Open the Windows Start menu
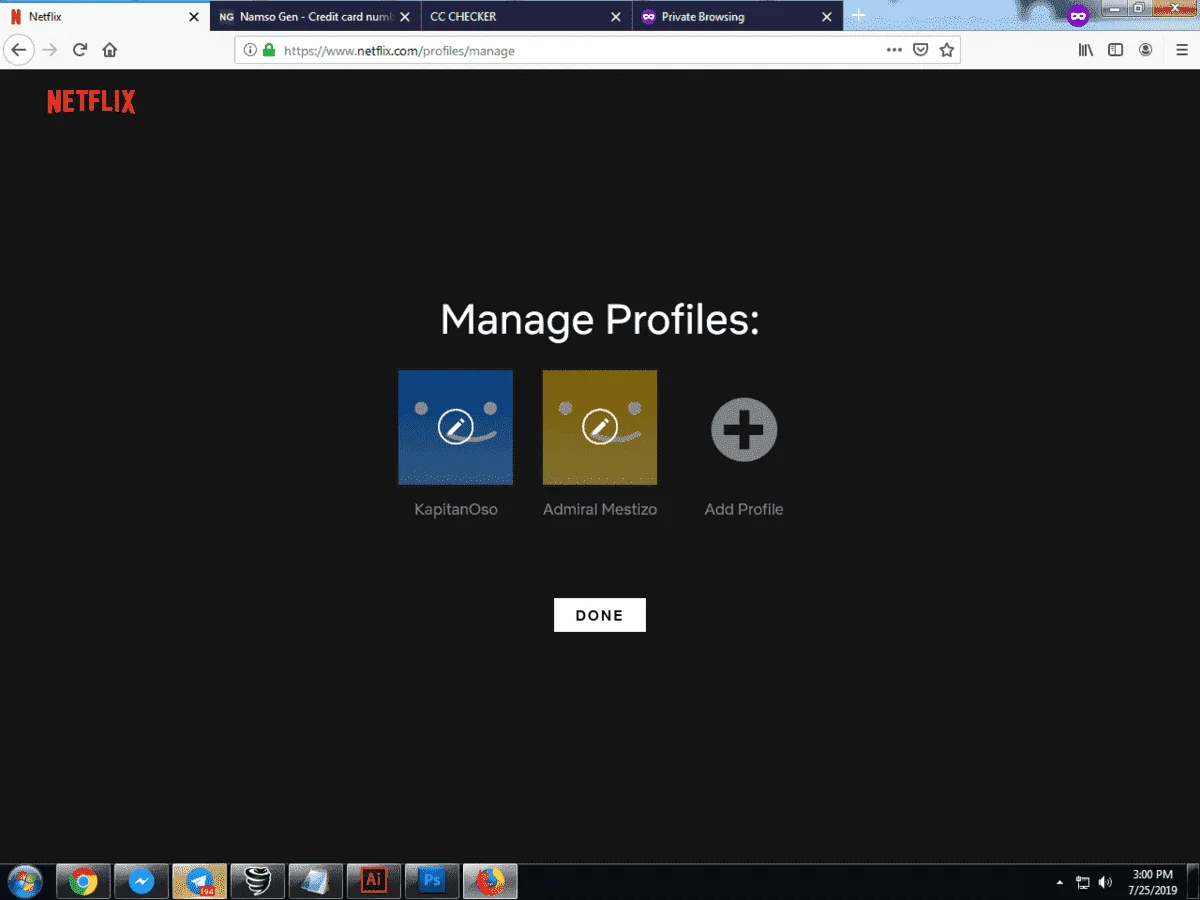The width and height of the screenshot is (1200, 900). click(x=25, y=882)
